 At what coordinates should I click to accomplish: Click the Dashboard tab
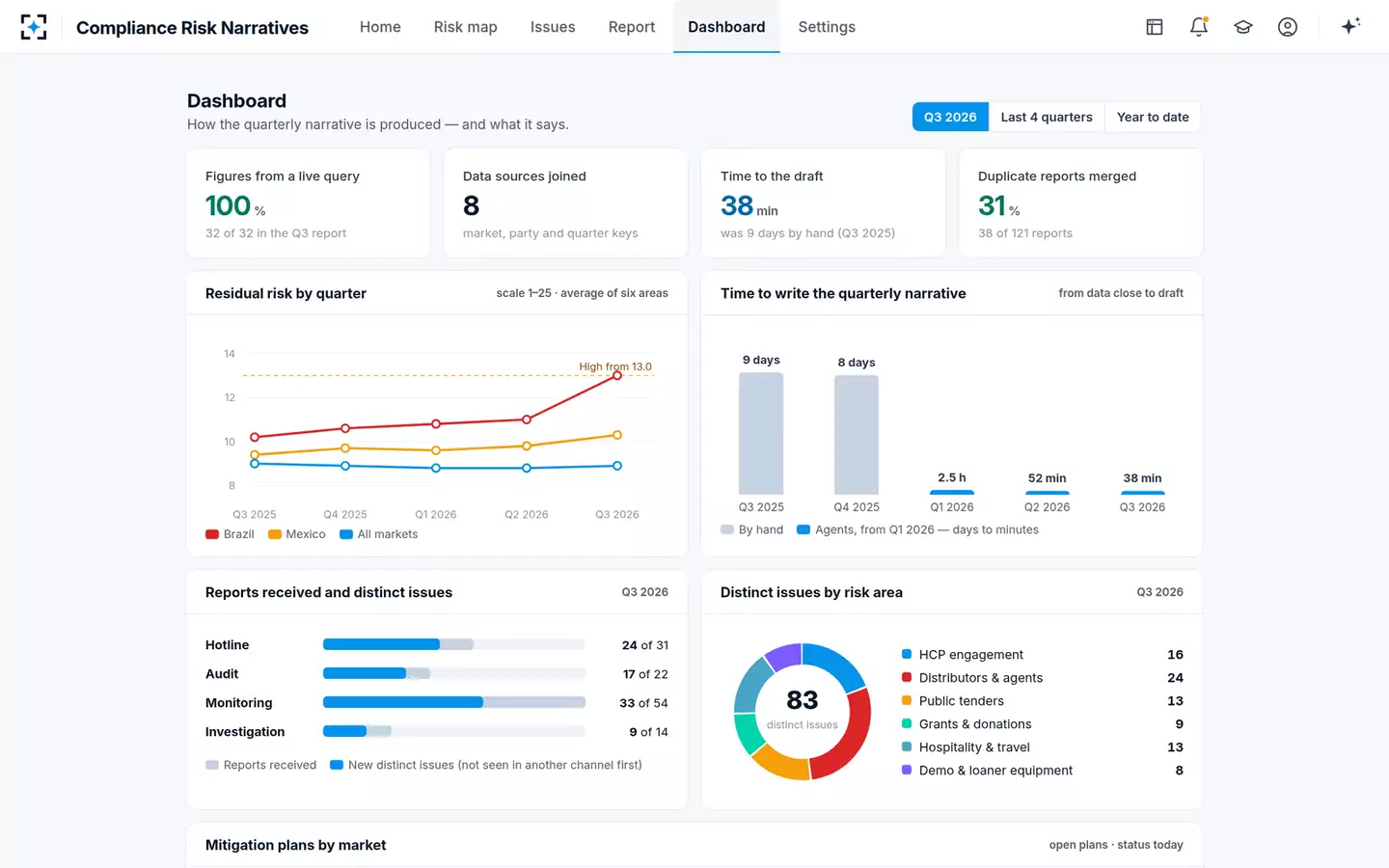coord(726,27)
